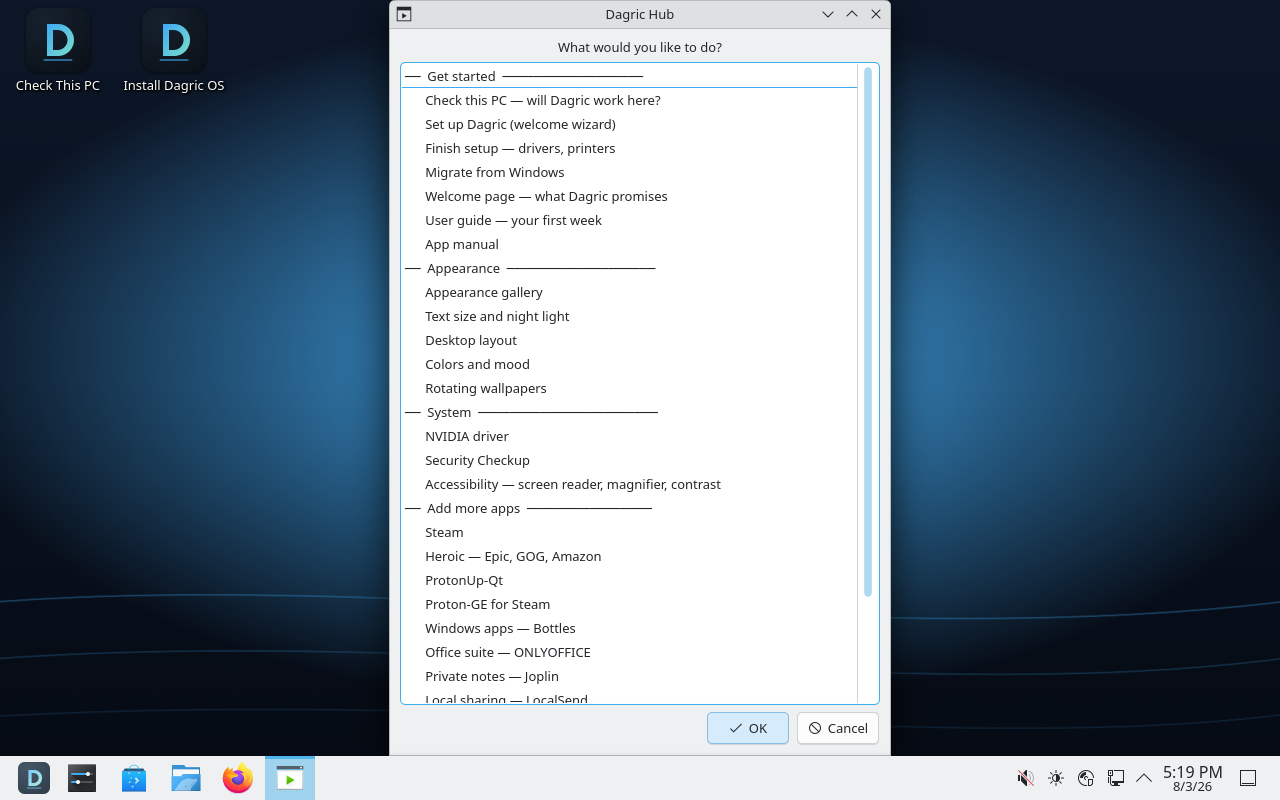Expand the hidden system tray icons arrow
The height and width of the screenshot is (800, 1280).
(x=1144, y=778)
